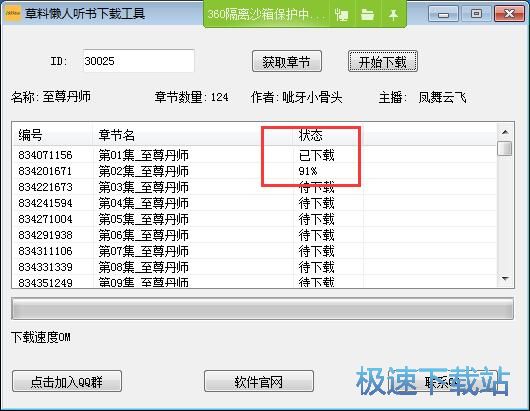Toggle the sandbox pin icon
Screen dimensions: 530x411
393,15
